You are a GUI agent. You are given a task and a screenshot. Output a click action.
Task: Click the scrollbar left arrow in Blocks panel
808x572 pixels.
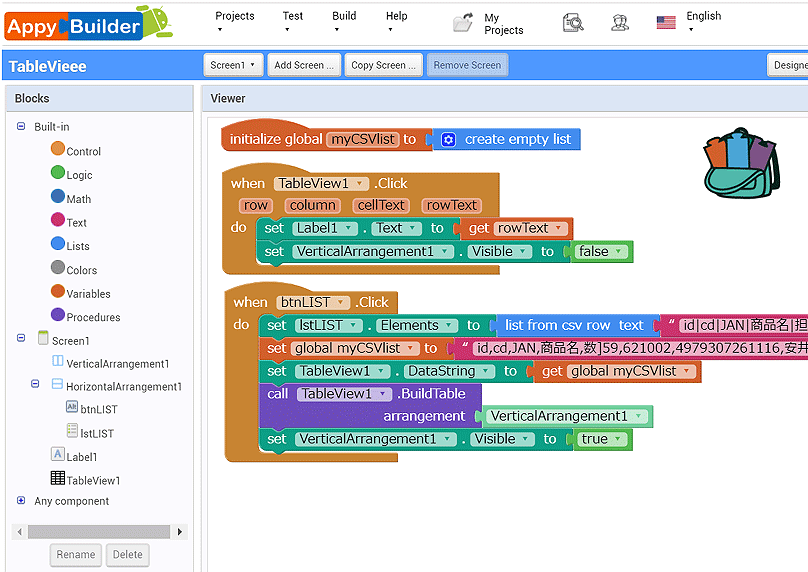coord(20,531)
